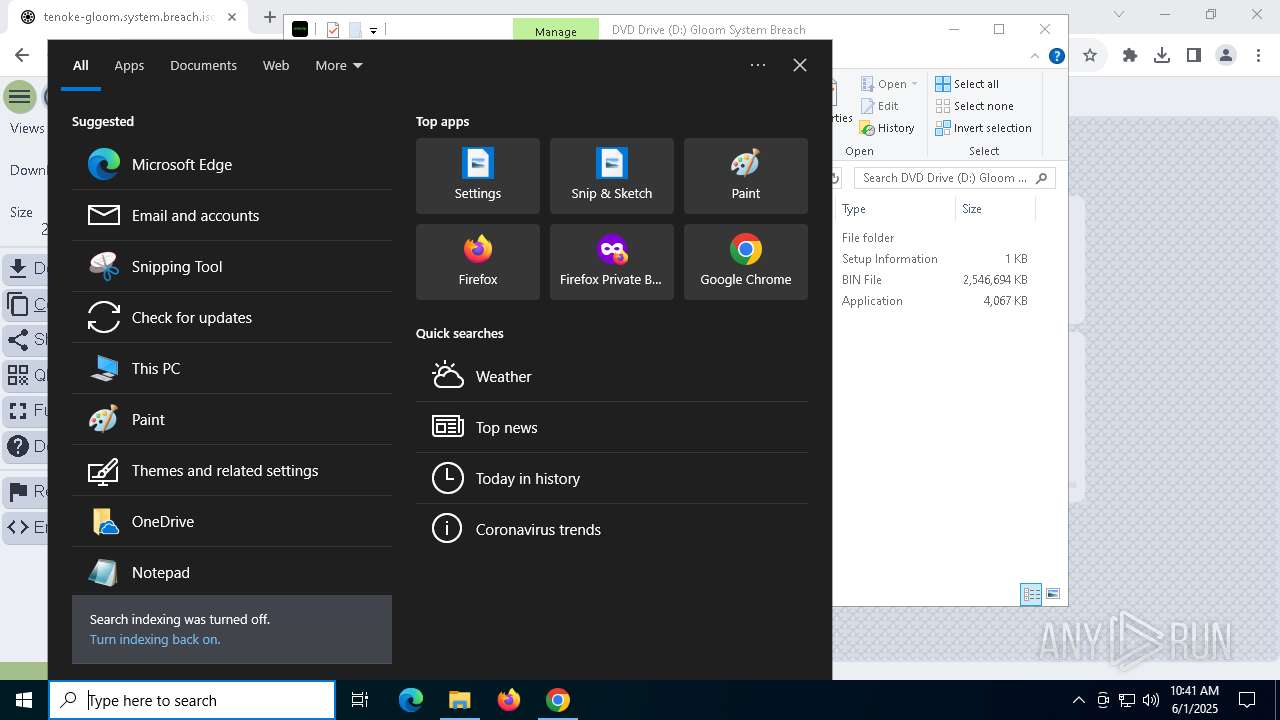Switch Explorer to details view icon
This screenshot has height=720, width=1280.
(x=1031, y=594)
